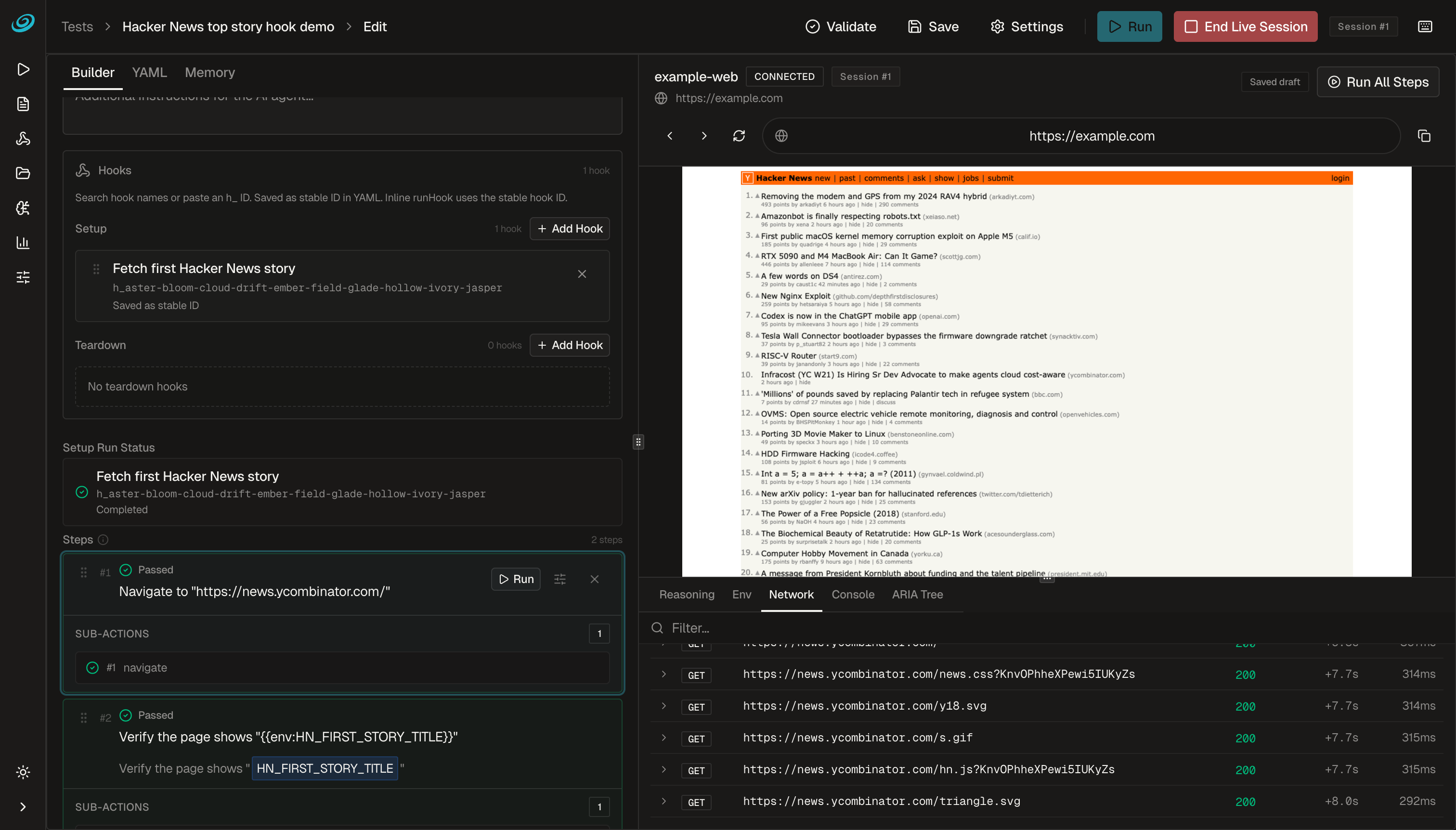Click Run All Steps button
Viewport: 1456px width, 830px height.
[1378, 82]
